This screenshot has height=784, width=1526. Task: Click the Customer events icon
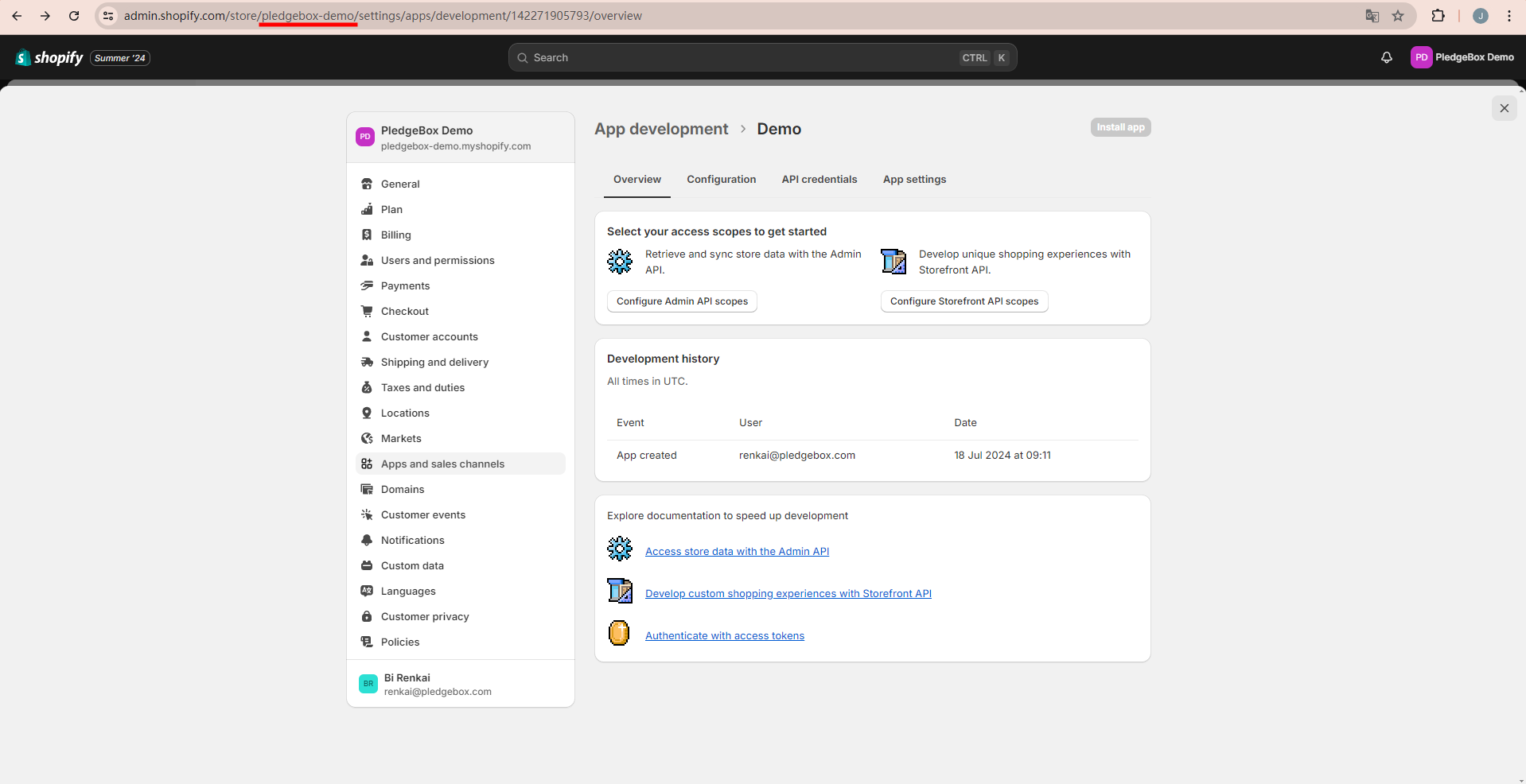coord(367,514)
